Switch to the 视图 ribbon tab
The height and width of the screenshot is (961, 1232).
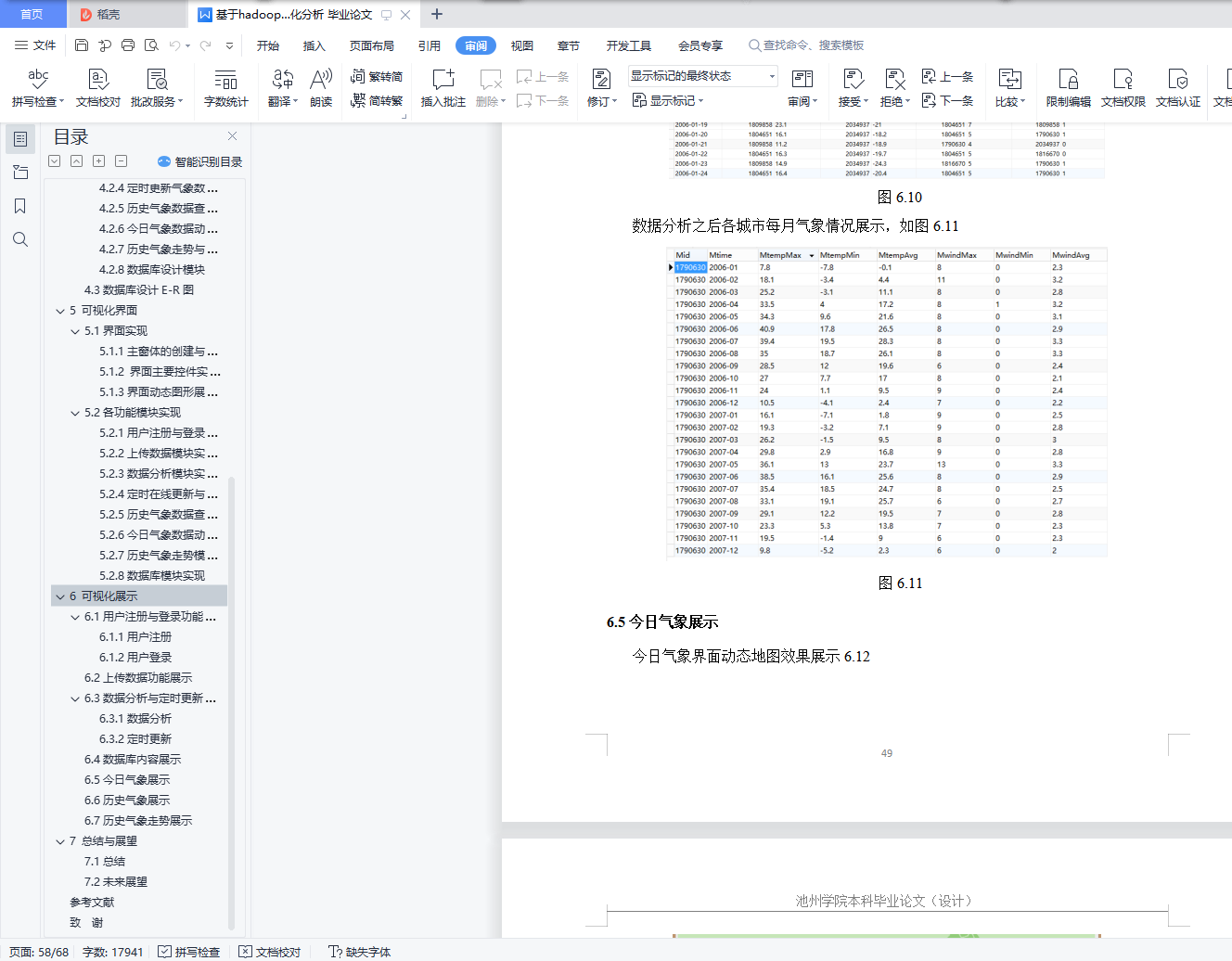tap(522, 45)
